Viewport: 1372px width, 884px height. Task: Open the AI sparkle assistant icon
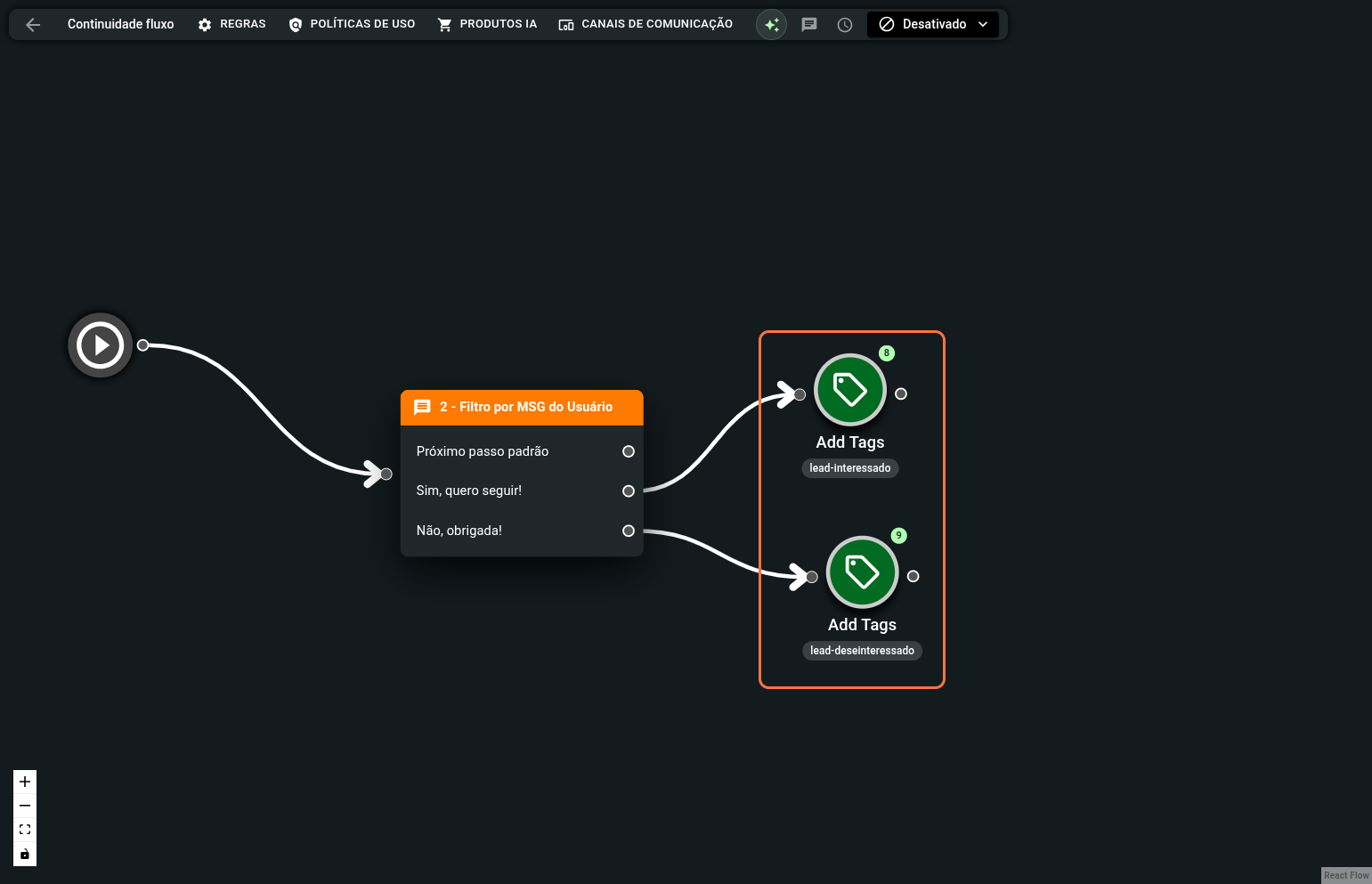(771, 25)
